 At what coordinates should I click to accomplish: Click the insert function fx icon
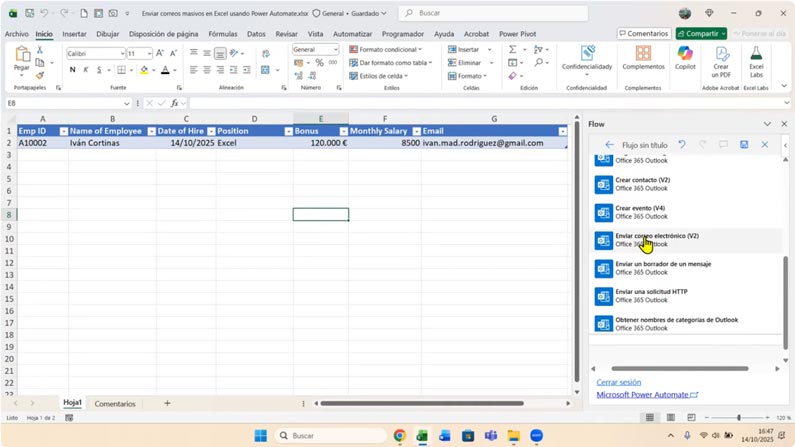coord(174,103)
